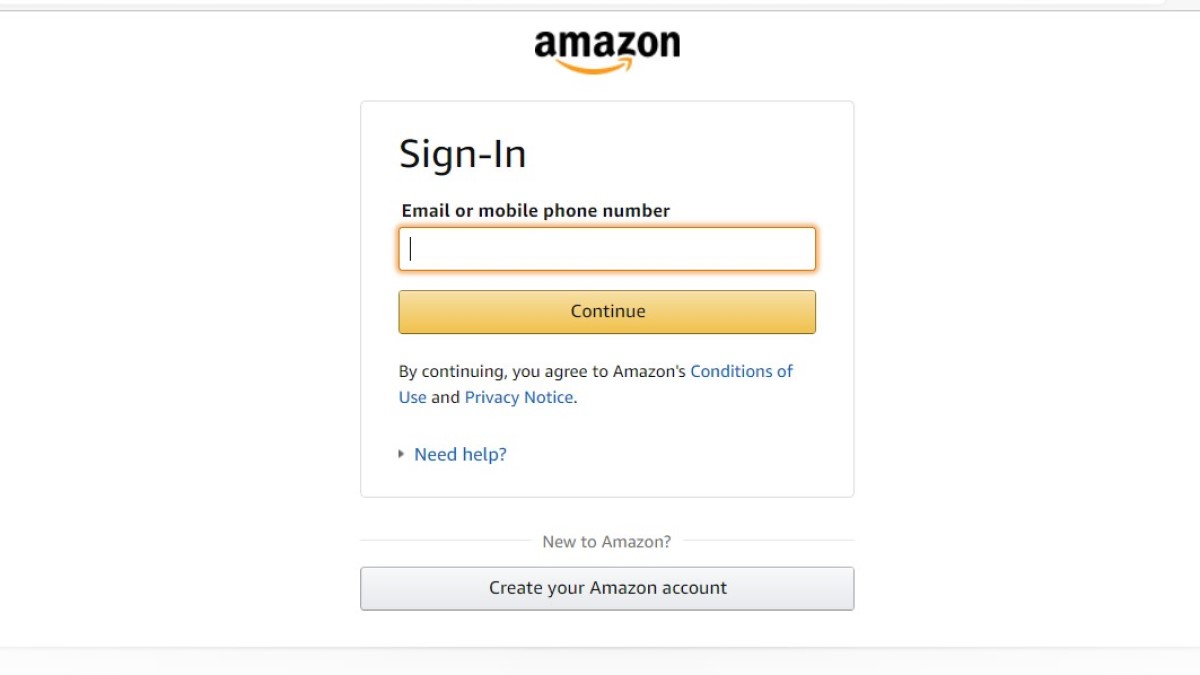Image resolution: width=1200 pixels, height=675 pixels.
Task: Select the Email or mobile phone number label
Action: coord(534,210)
